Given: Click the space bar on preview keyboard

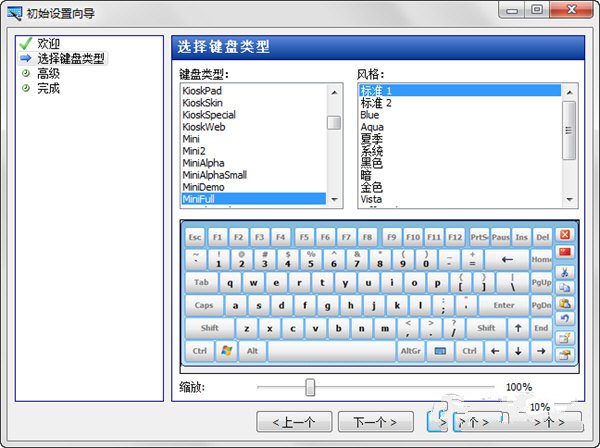Looking at the screenshot, I should (331, 351).
